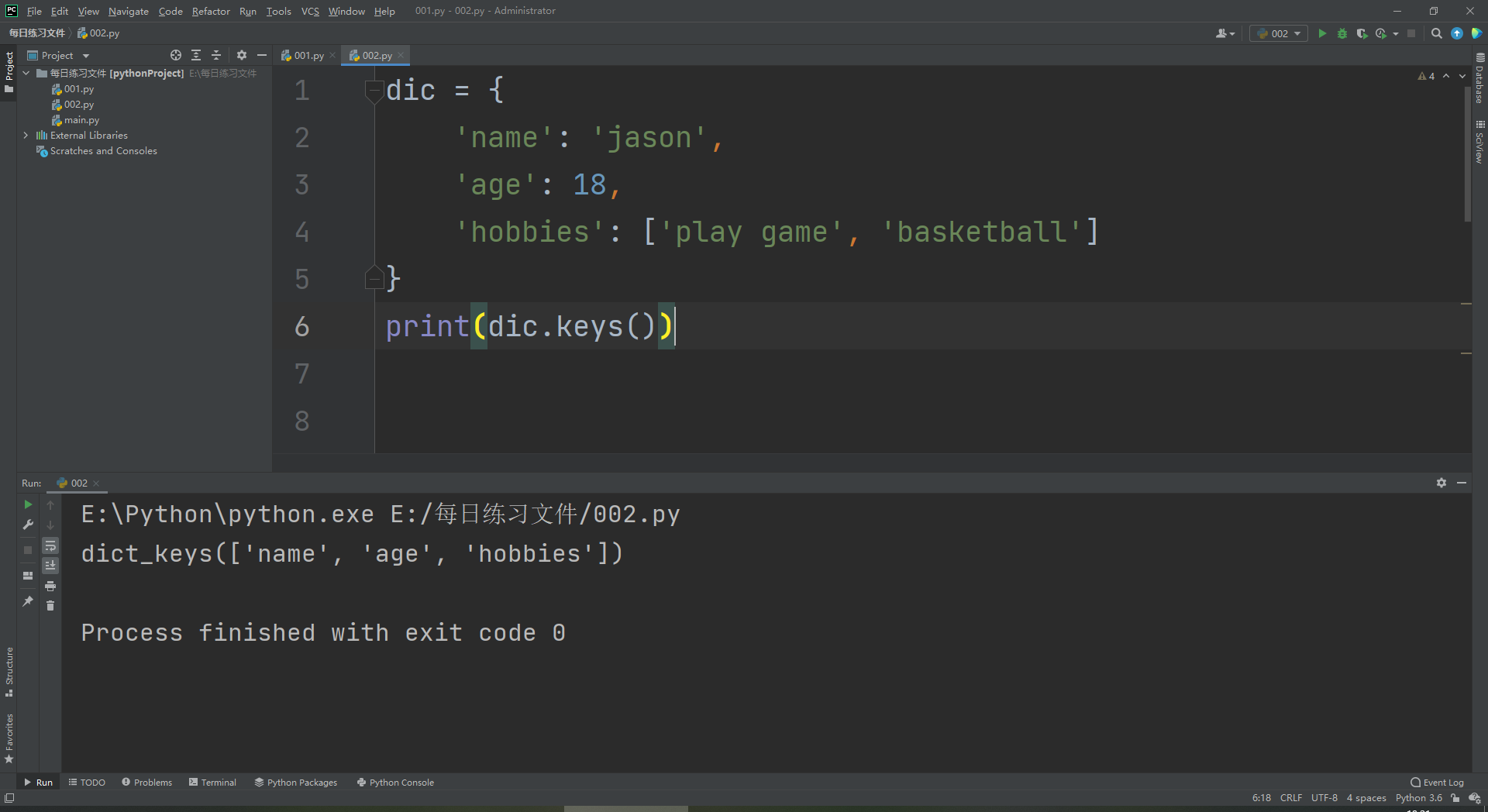Click the editor vertical scrollbar
This screenshot has height=812, width=1488.
(x=1467, y=155)
